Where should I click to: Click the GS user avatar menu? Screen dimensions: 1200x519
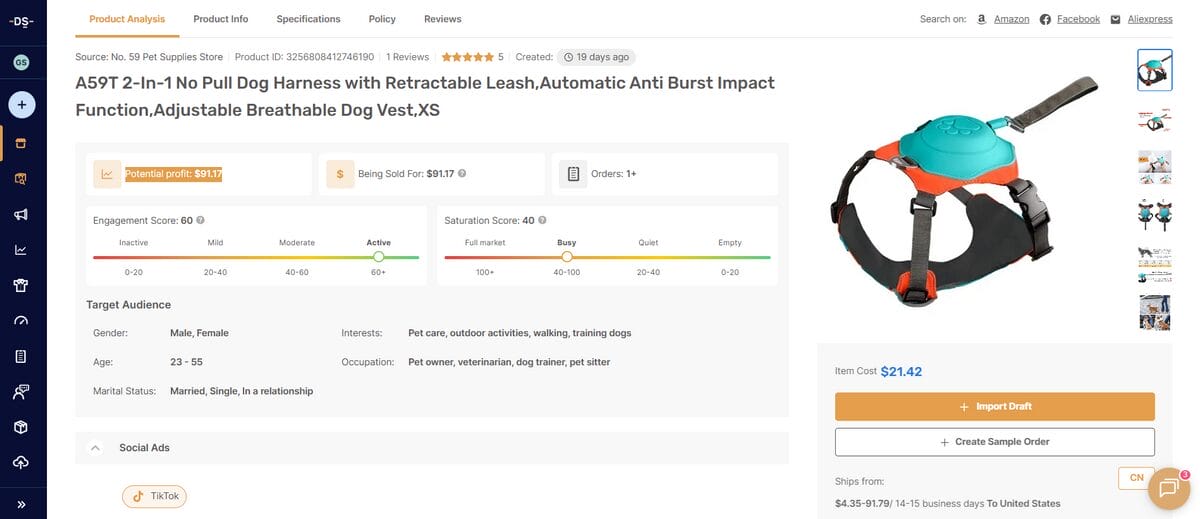[x=21, y=62]
